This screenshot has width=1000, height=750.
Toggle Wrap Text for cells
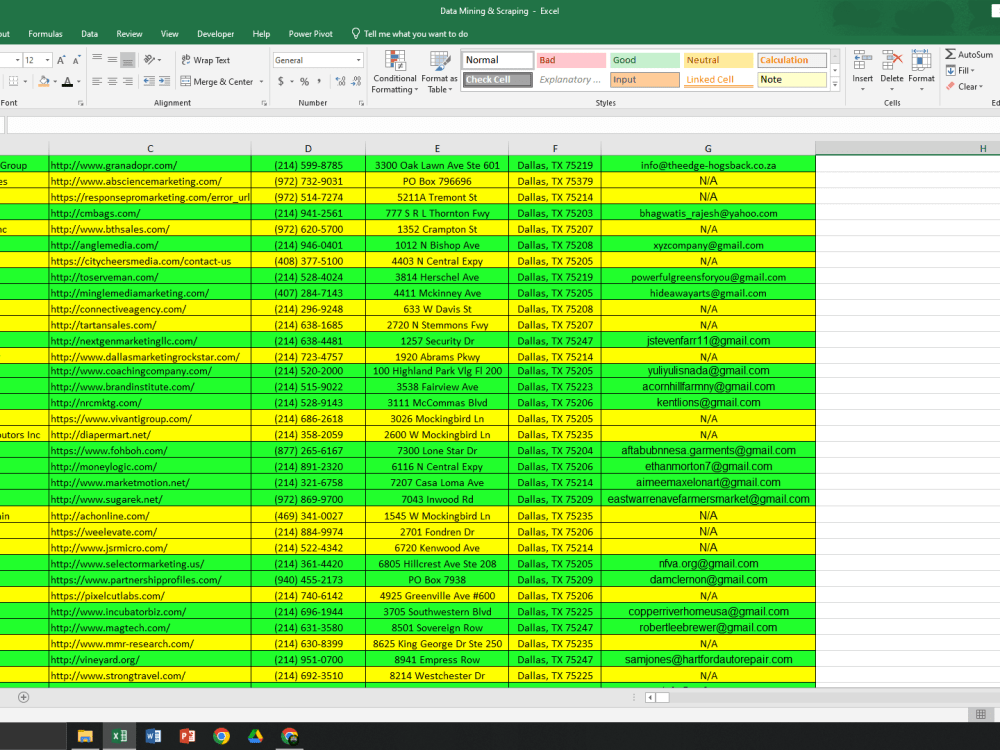[x=205, y=60]
